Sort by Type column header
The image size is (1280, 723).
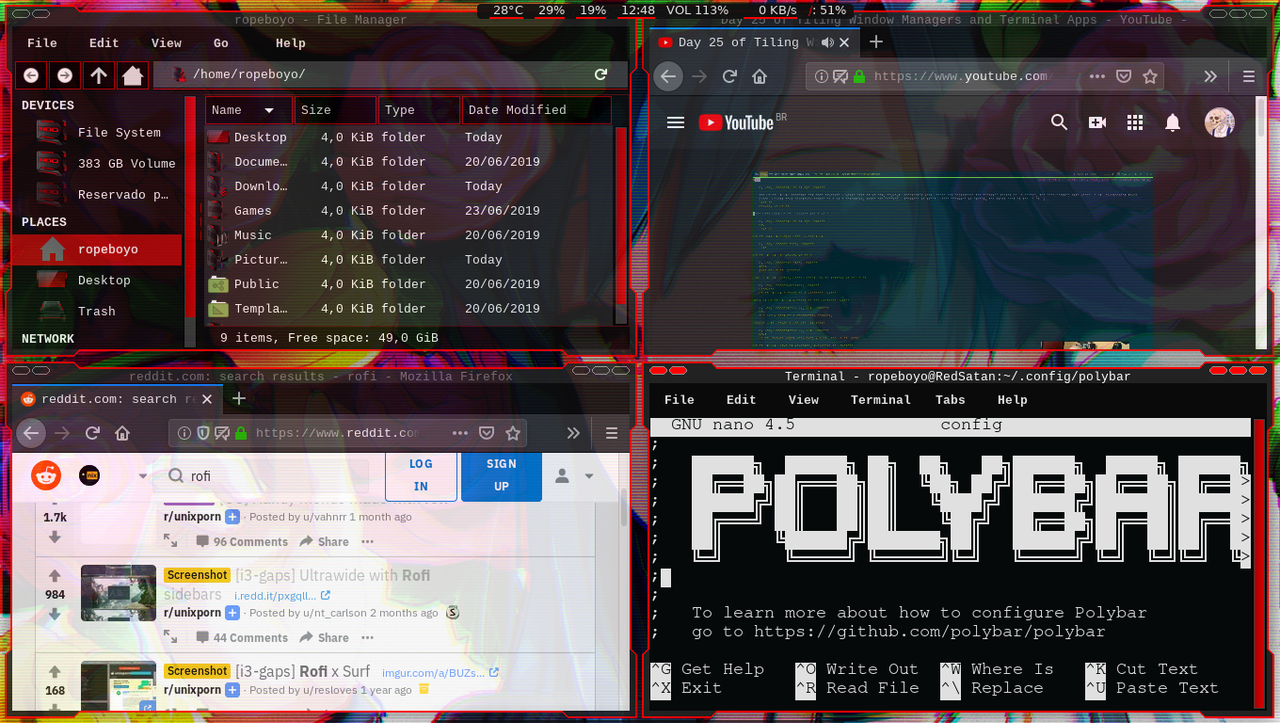(x=420, y=110)
